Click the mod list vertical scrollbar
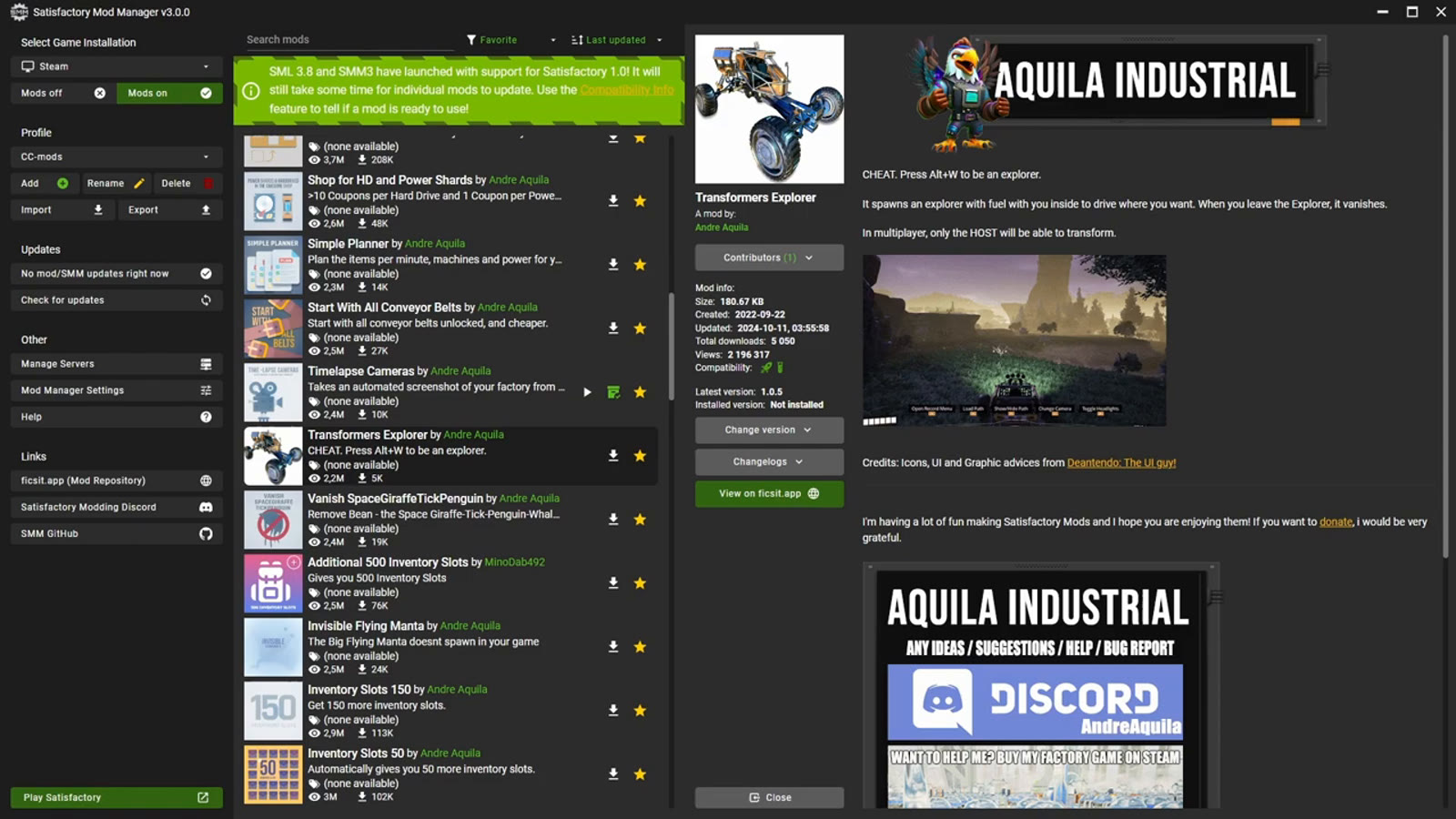 point(672,346)
